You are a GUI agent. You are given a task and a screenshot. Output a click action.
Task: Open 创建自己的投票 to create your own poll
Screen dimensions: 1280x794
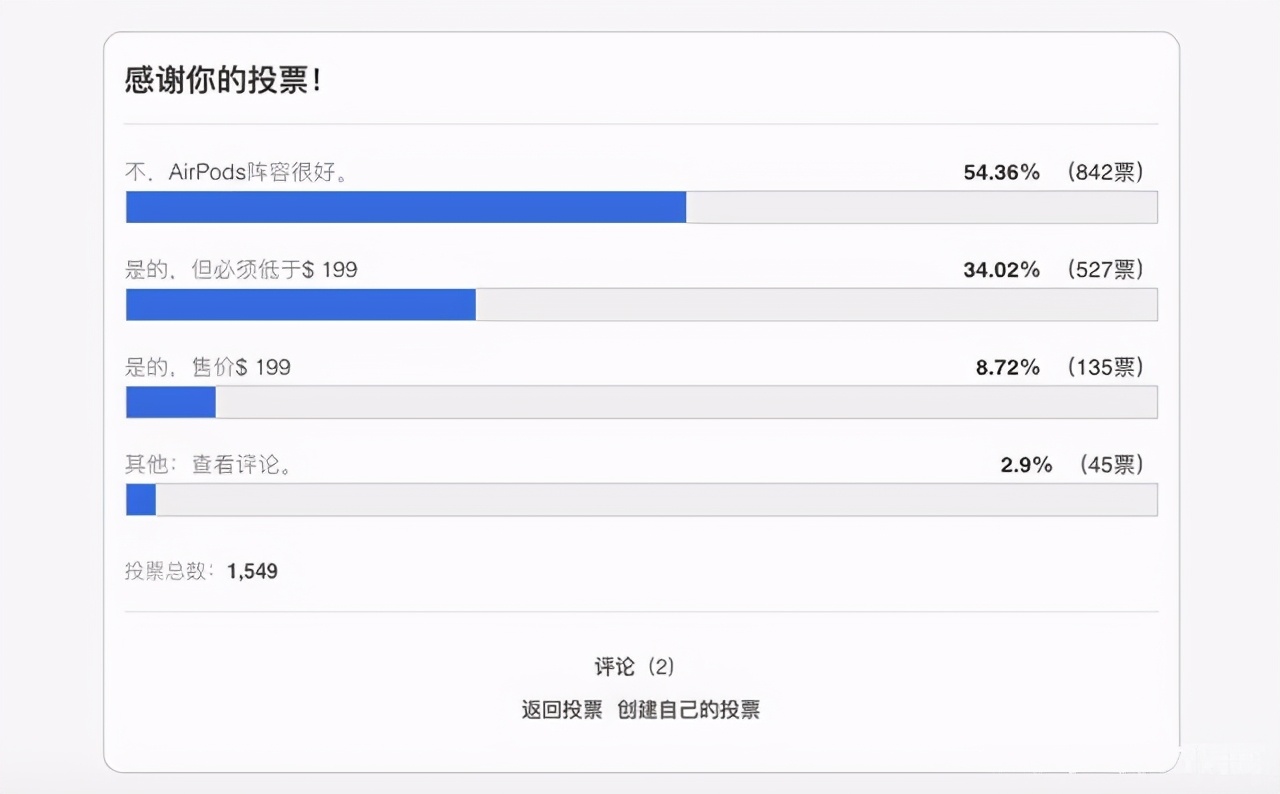pyautogui.click(x=692, y=709)
